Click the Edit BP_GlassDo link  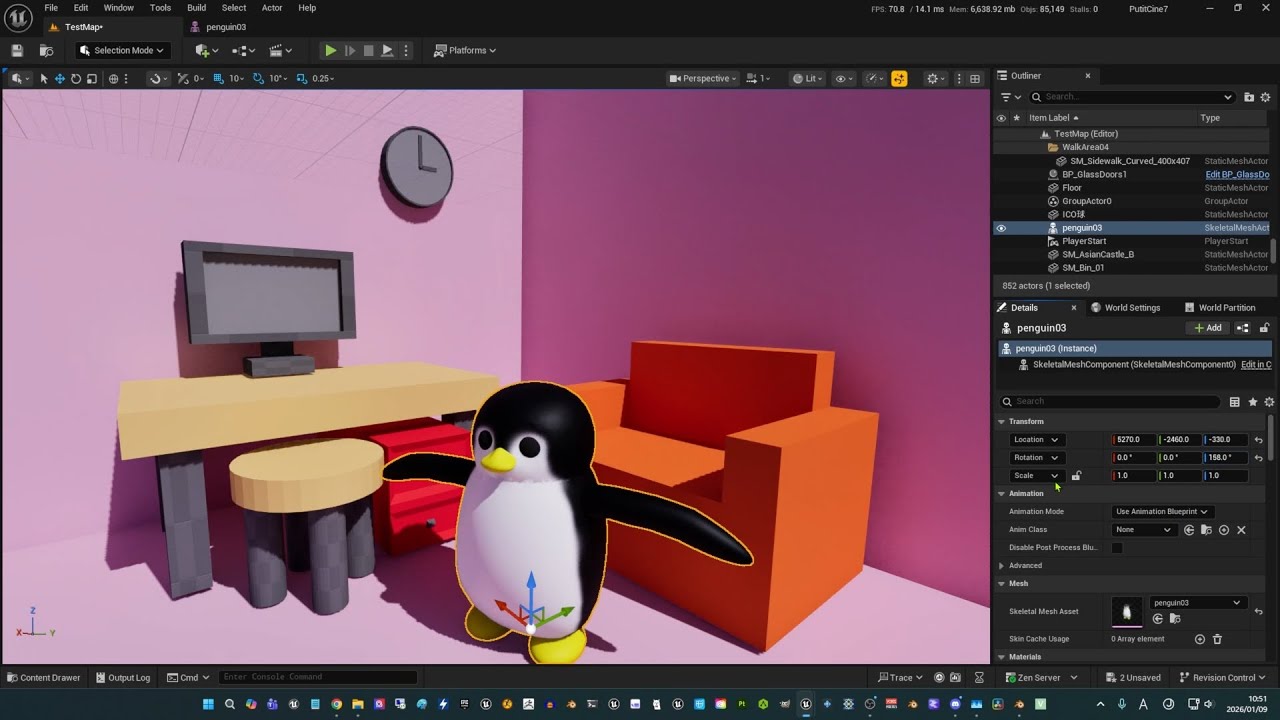(1237, 174)
